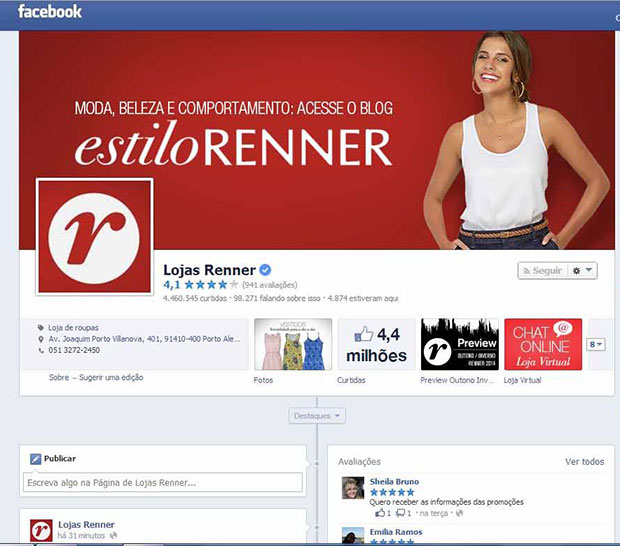The height and width of the screenshot is (546, 620).
Task: Expand the 8 more apps dropdown
Action: pyautogui.click(x=595, y=344)
